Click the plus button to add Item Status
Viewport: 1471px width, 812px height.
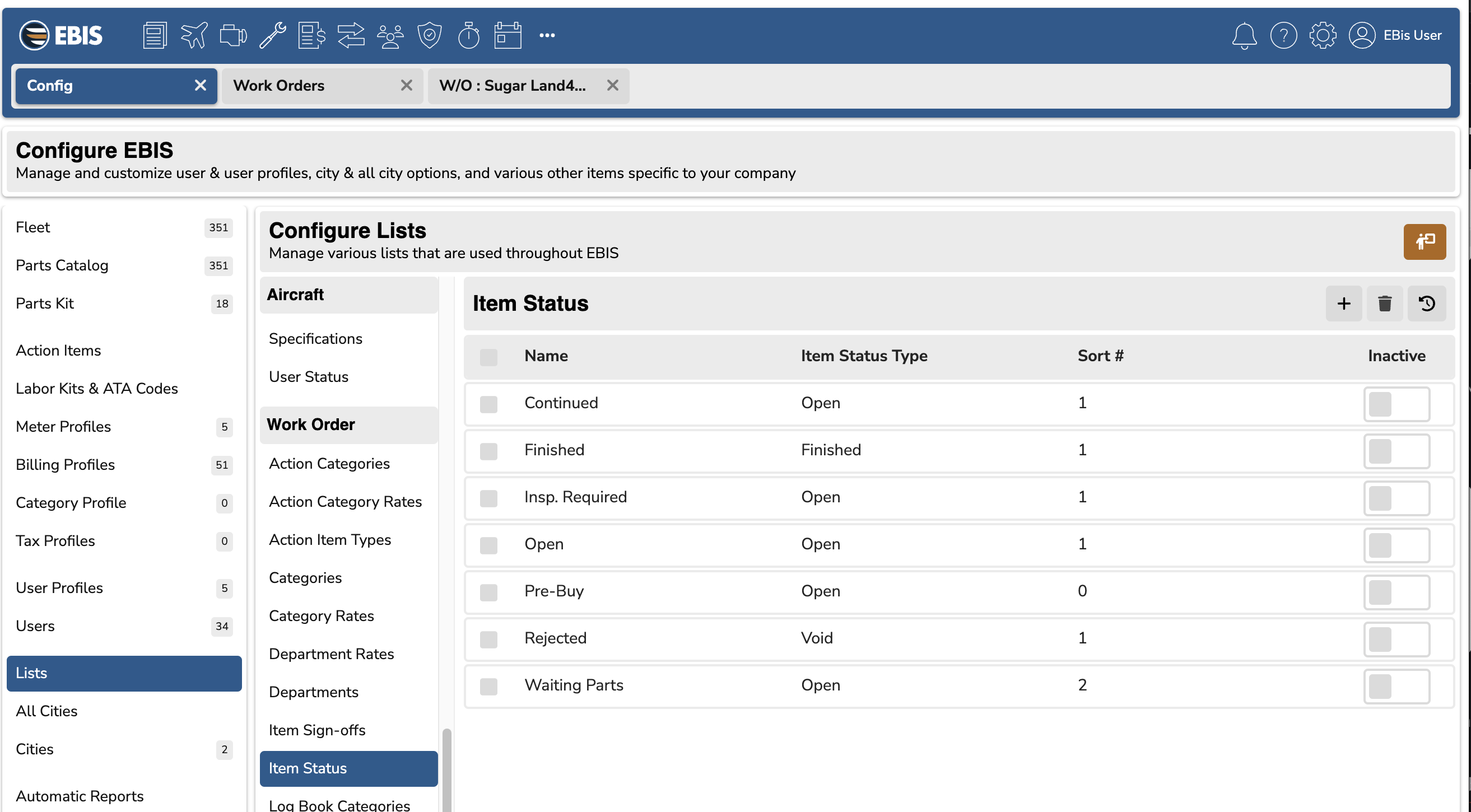pos(1343,303)
